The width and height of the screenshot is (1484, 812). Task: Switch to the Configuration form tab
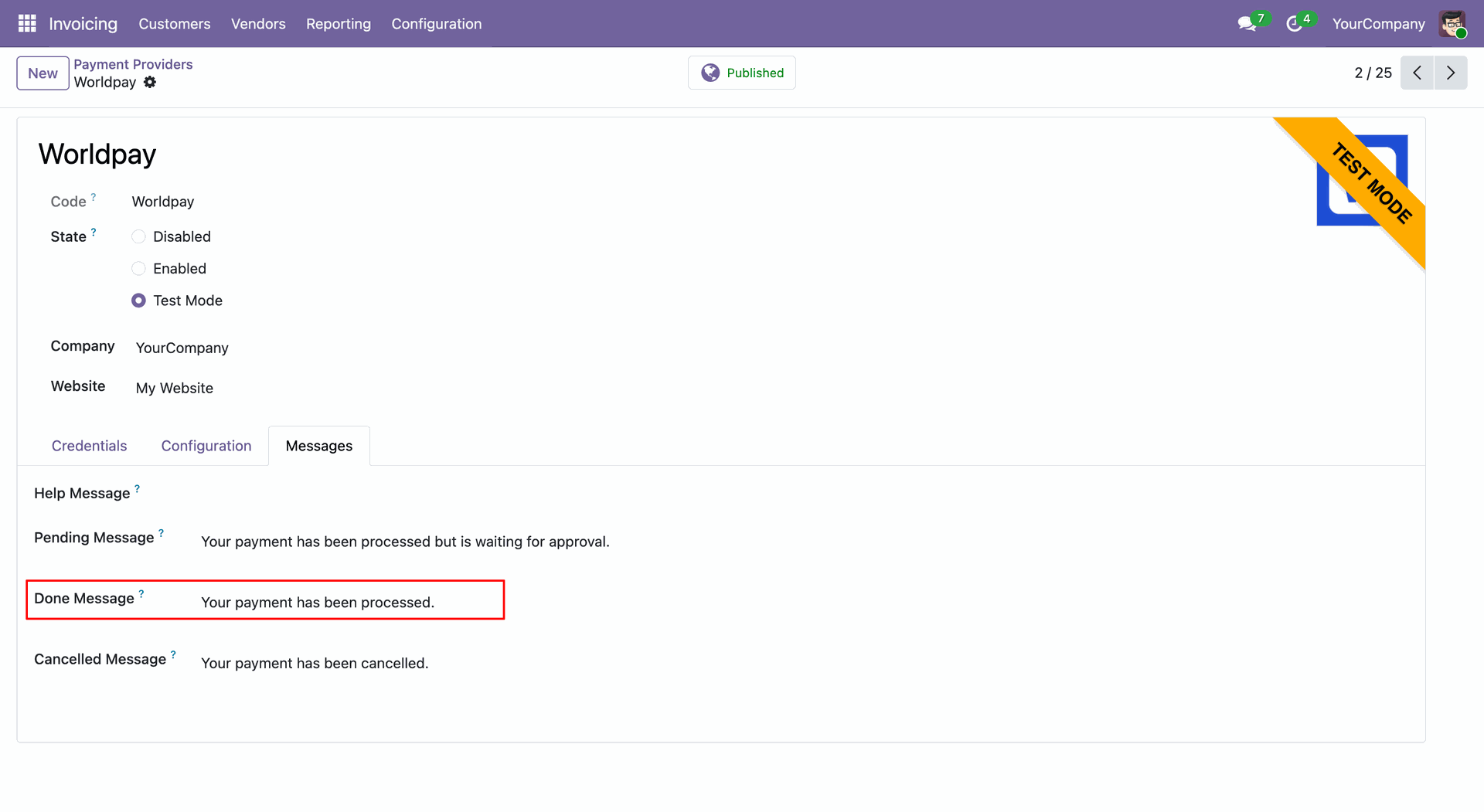coord(206,446)
